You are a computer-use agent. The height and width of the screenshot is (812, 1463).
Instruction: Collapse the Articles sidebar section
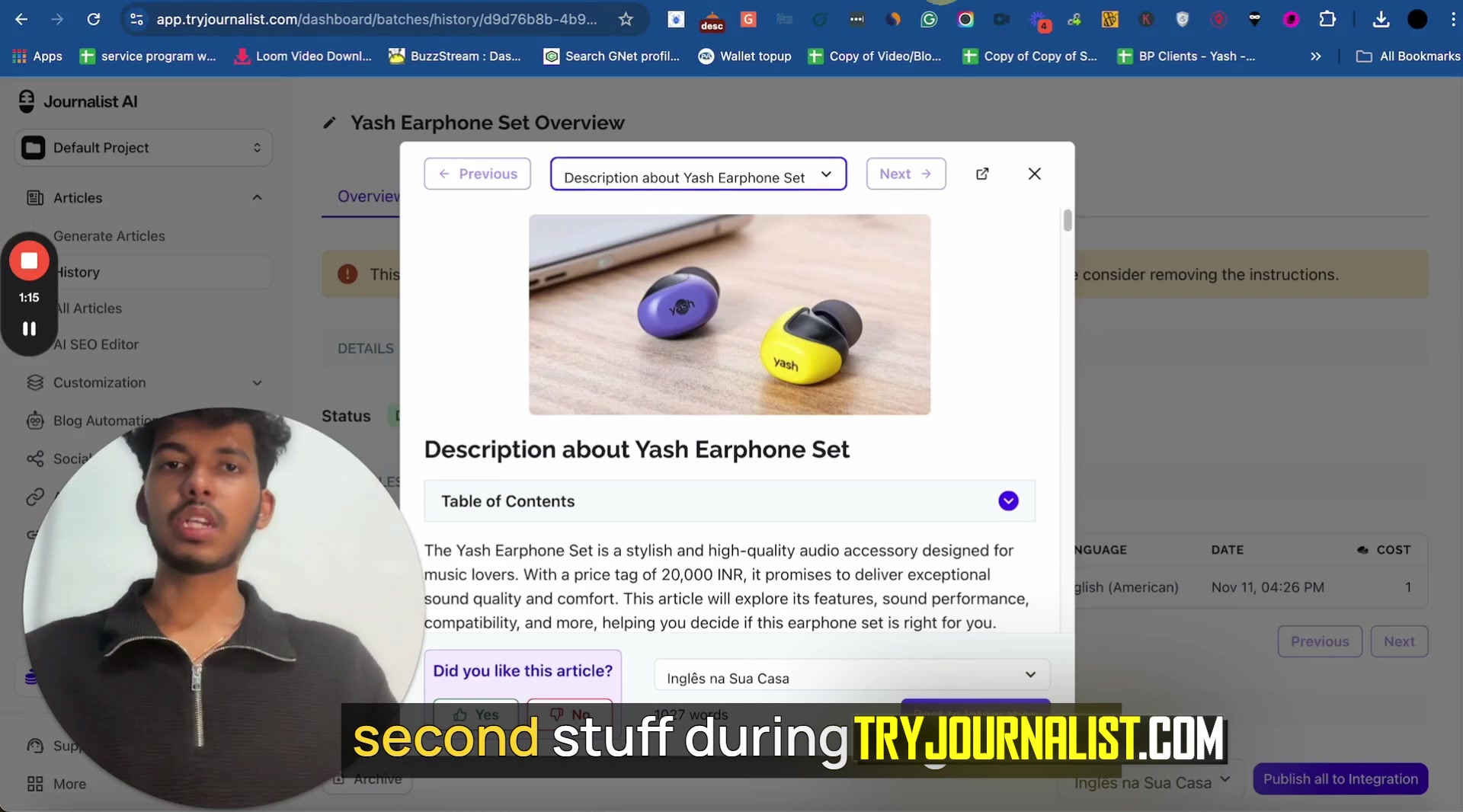click(x=257, y=198)
